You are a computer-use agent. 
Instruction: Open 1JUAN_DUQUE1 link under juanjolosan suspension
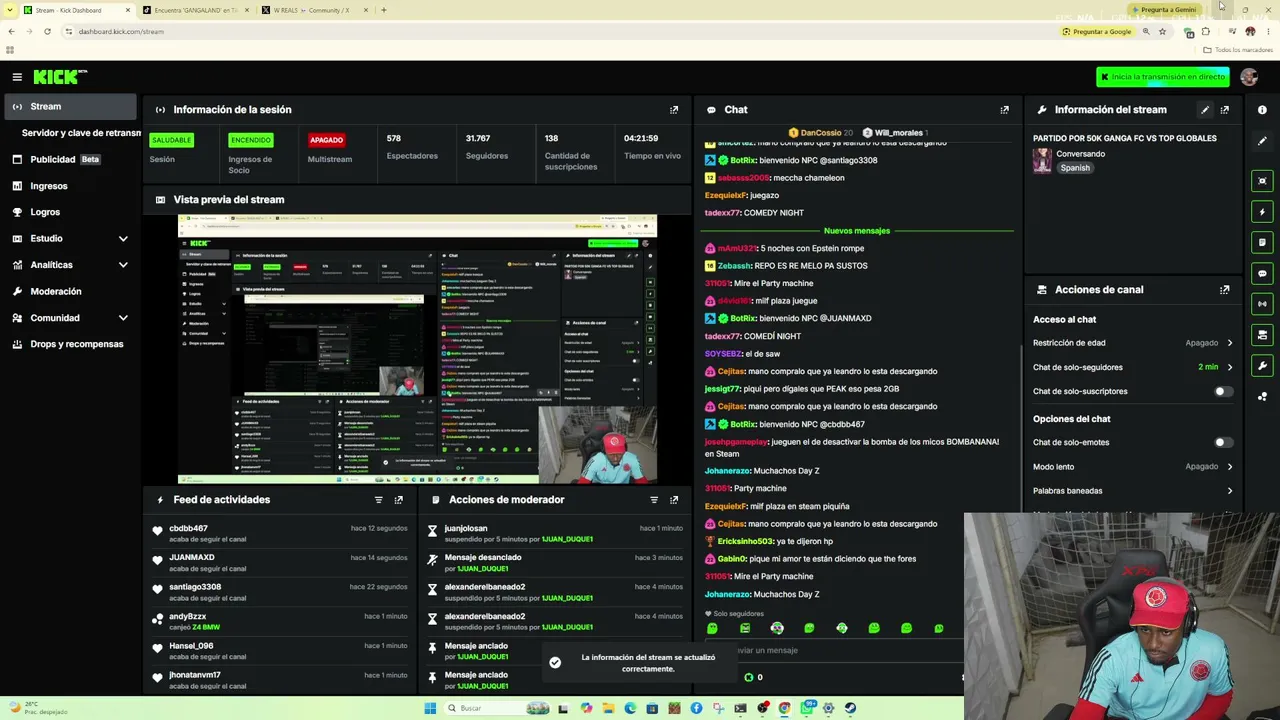(x=567, y=539)
